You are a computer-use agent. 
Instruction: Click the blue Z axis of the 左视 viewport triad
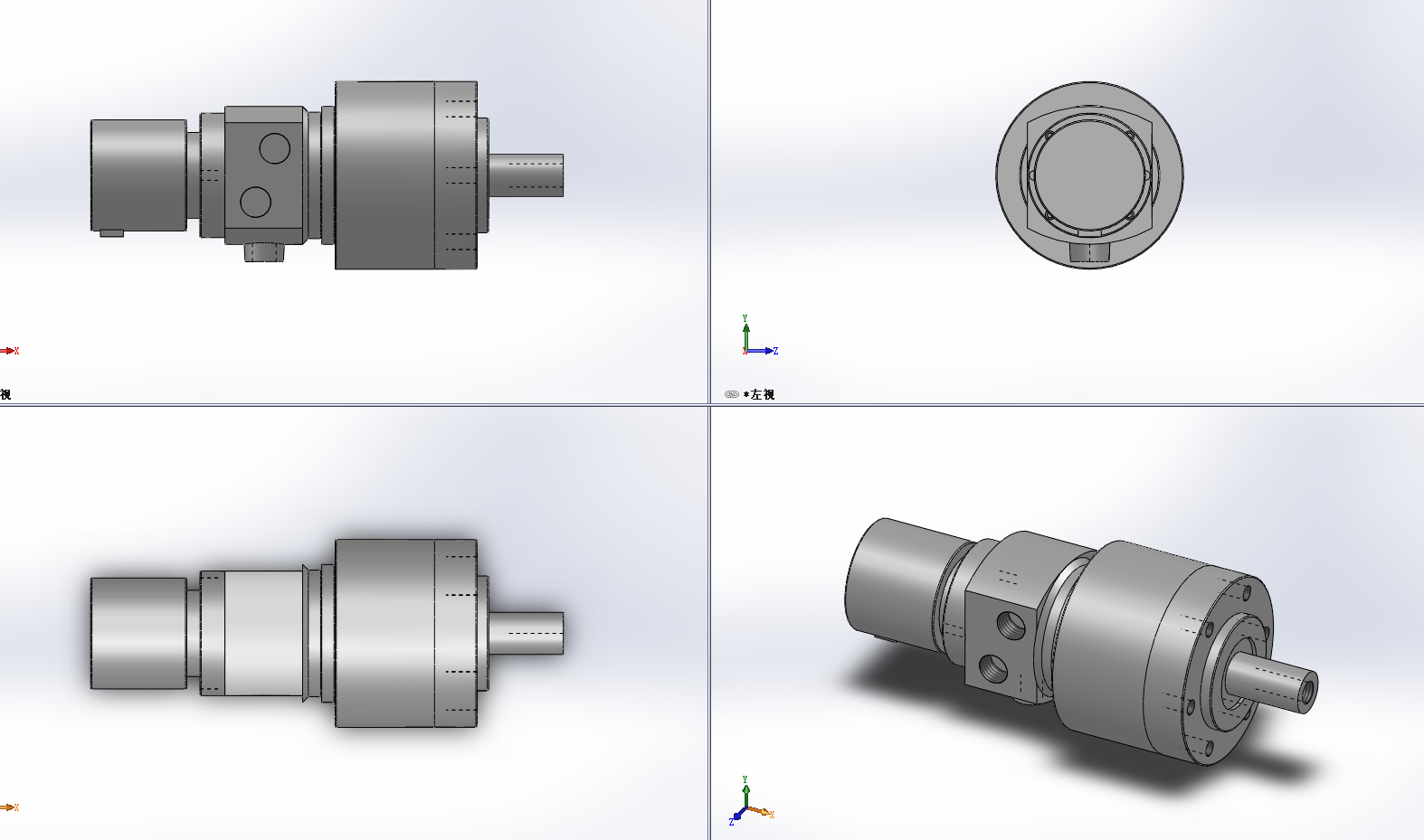pos(763,351)
